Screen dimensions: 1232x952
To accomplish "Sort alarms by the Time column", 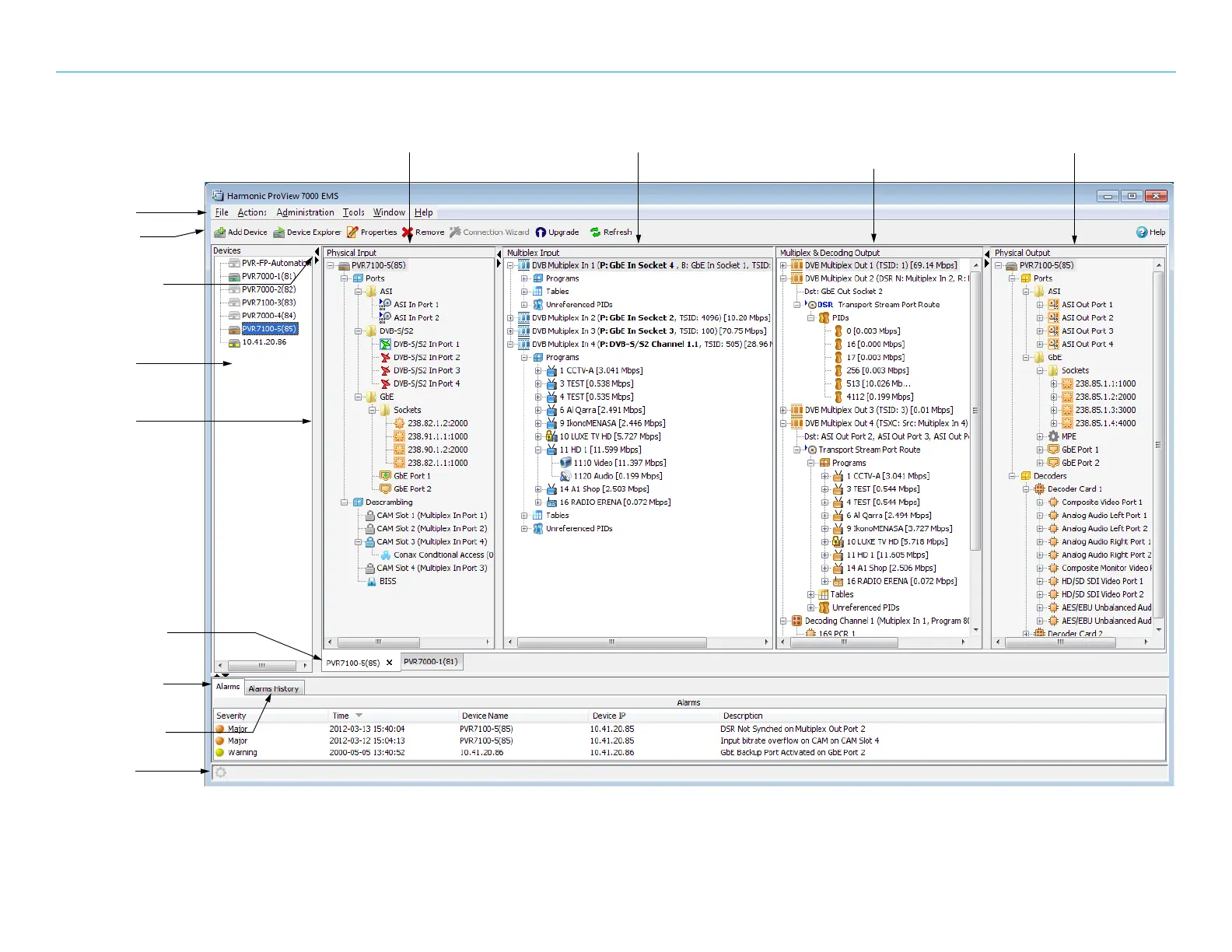I will (359, 716).
